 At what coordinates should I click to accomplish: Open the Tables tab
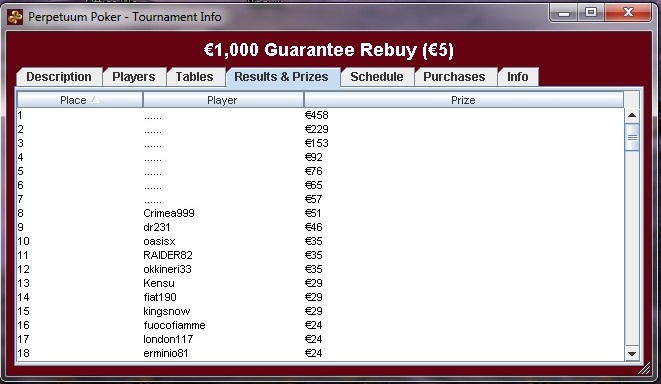tap(194, 77)
